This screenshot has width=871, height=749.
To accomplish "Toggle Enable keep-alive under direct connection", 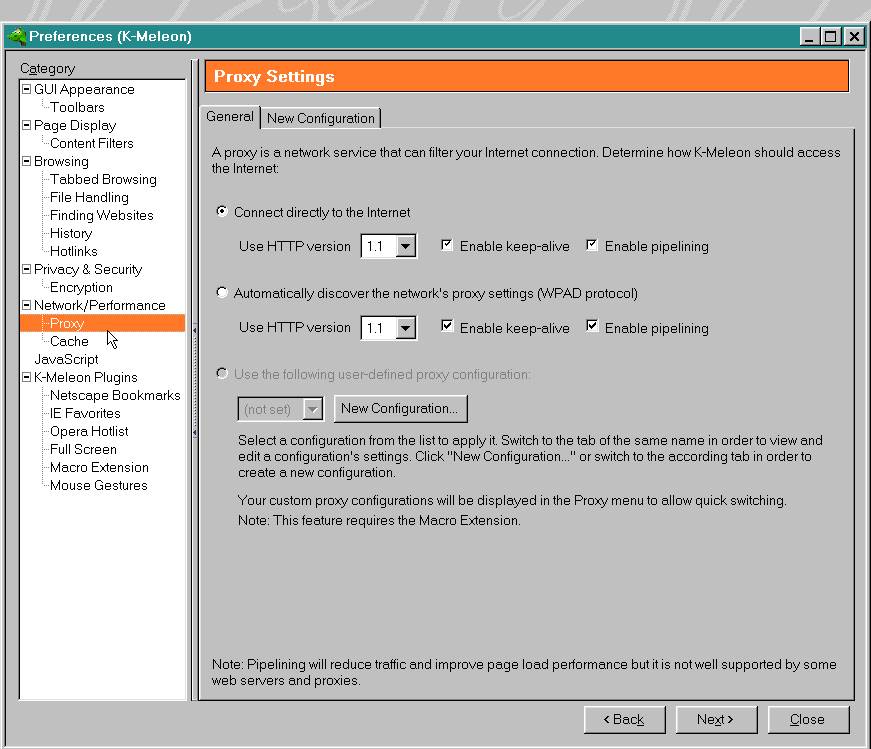I will click(x=447, y=246).
